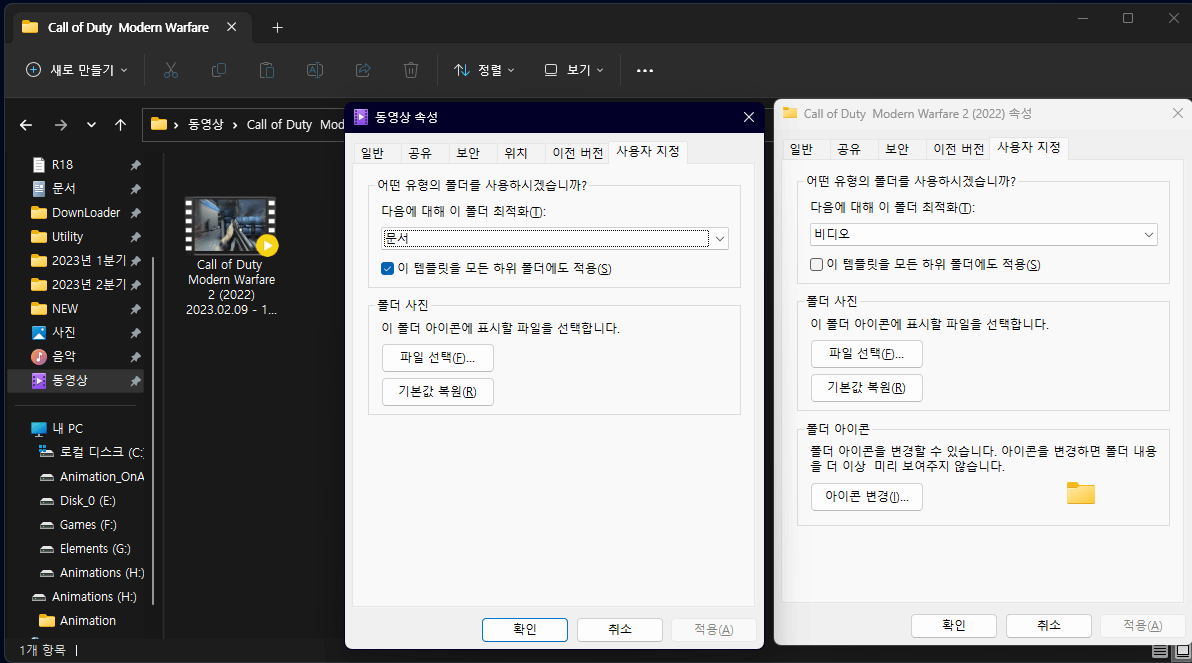The image size is (1192, 663).
Task: Click 확인 in Call of Duty properties
Action: pyautogui.click(x=953, y=626)
